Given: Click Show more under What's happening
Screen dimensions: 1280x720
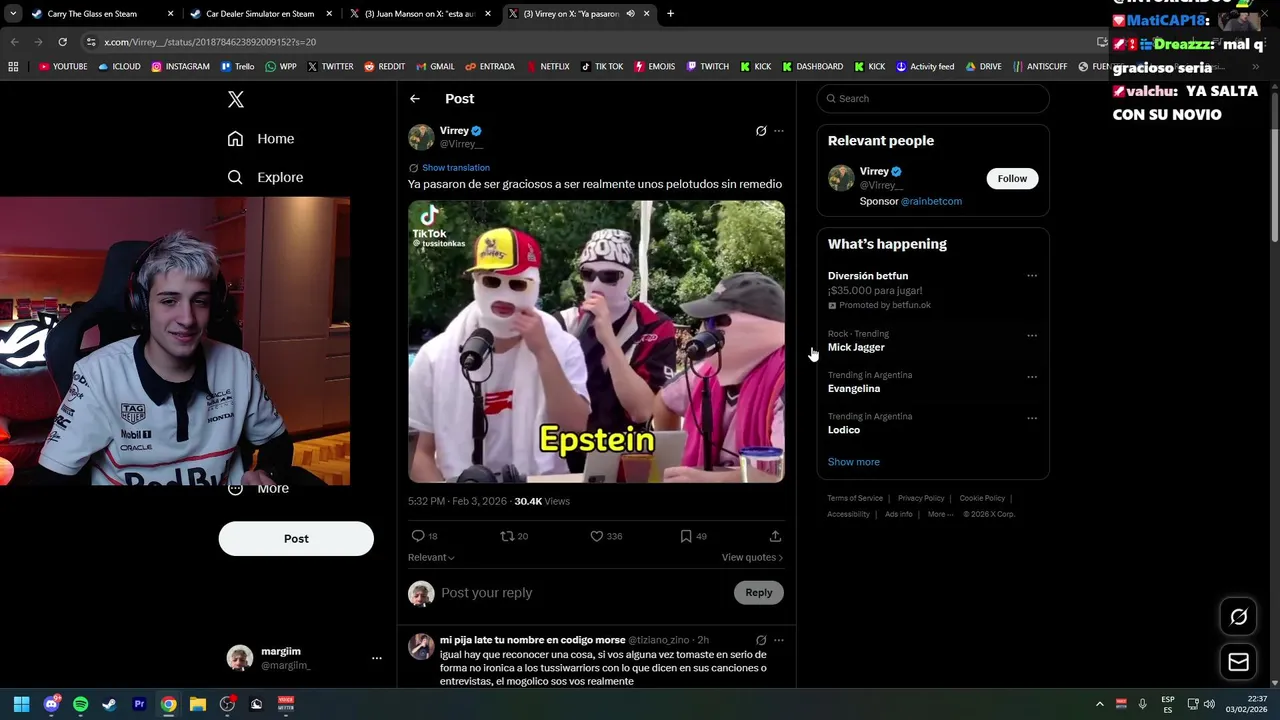Looking at the screenshot, I should pos(854,462).
